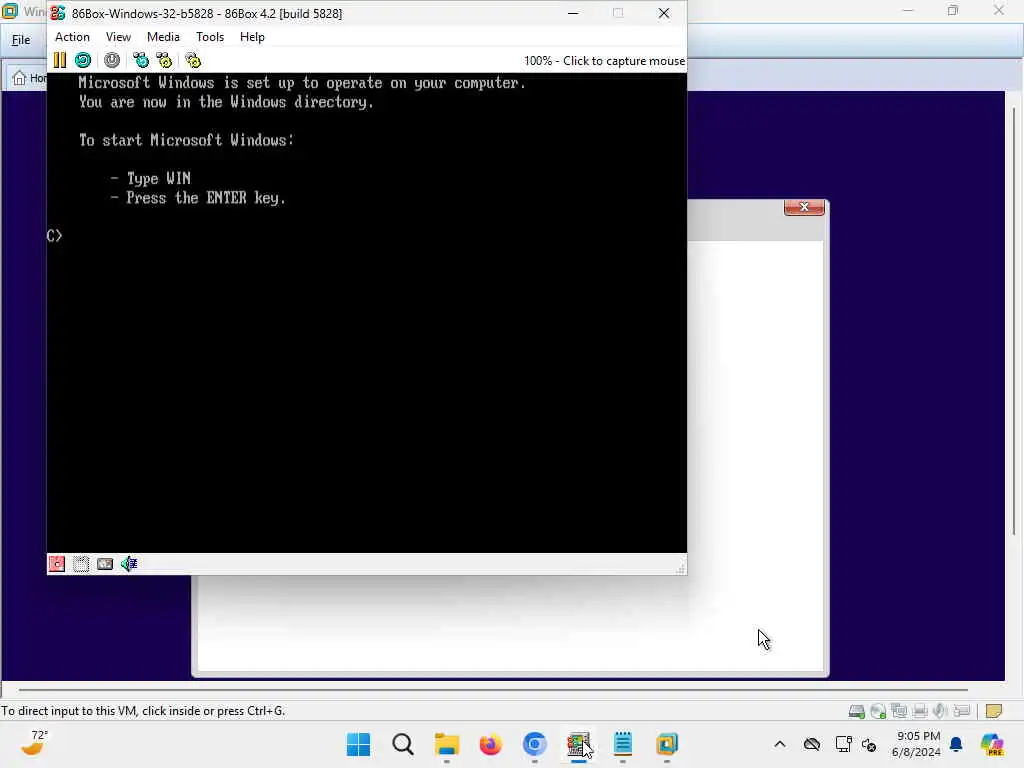Open the Media menu

(x=163, y=37)
